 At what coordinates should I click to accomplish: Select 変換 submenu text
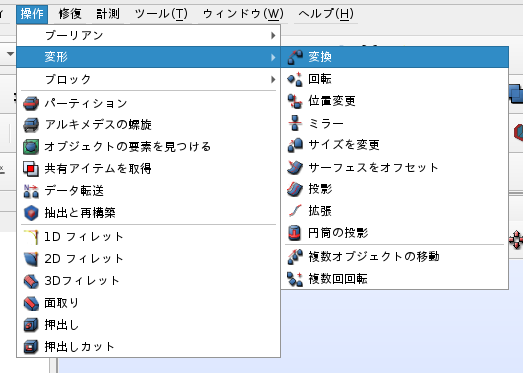pyautogui.click(x=320, y=57)
